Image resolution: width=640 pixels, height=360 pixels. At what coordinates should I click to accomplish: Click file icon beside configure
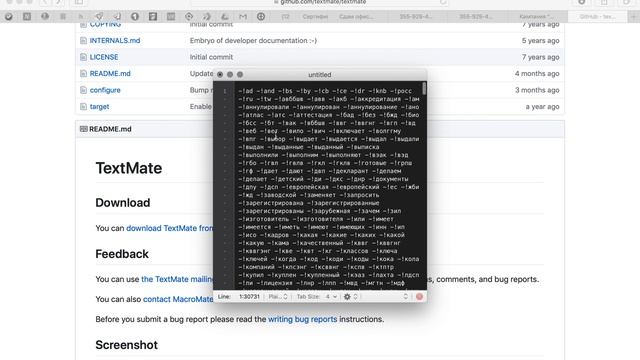[83, 90]
